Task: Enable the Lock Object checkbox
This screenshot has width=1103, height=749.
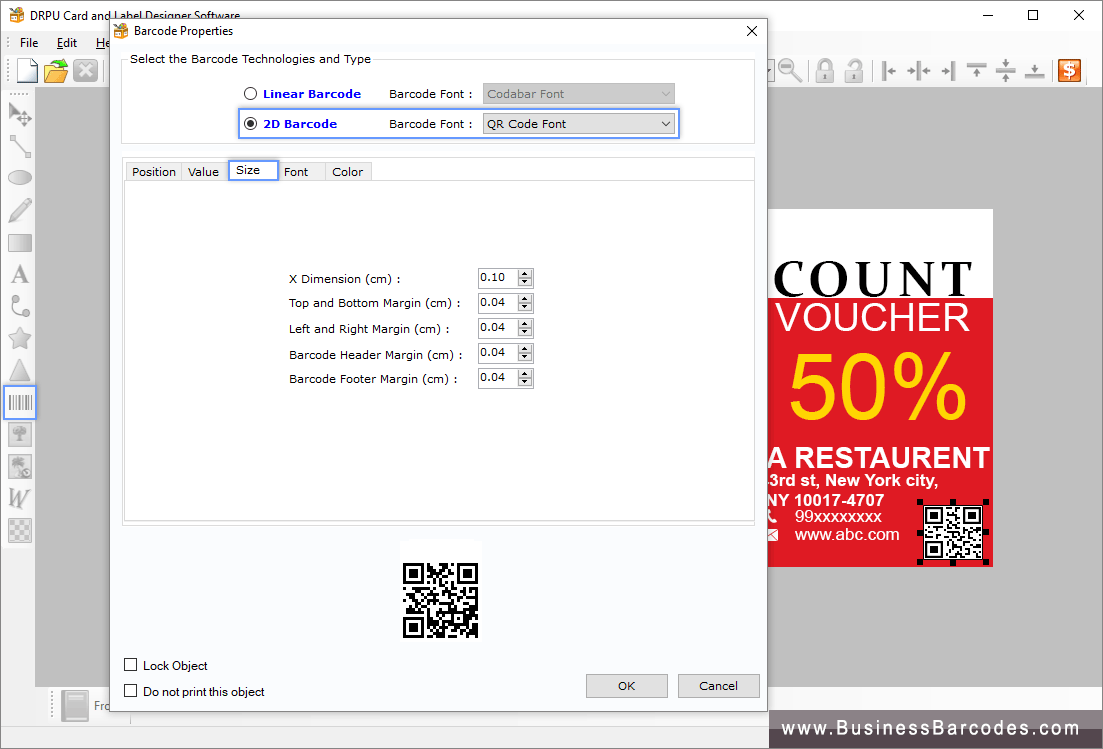Action: tap(130, 665)
